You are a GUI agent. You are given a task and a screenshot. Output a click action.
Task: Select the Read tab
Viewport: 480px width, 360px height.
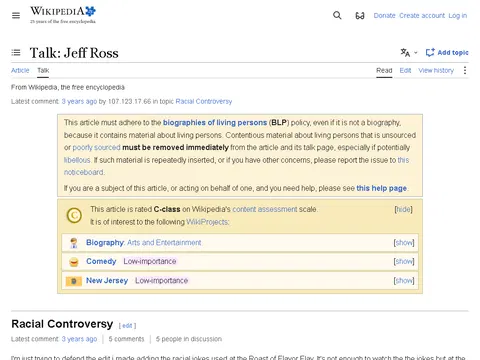point(384,70)
